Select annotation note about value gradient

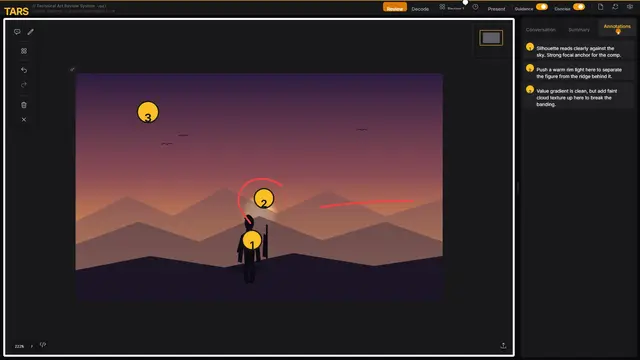pos(578,97)
